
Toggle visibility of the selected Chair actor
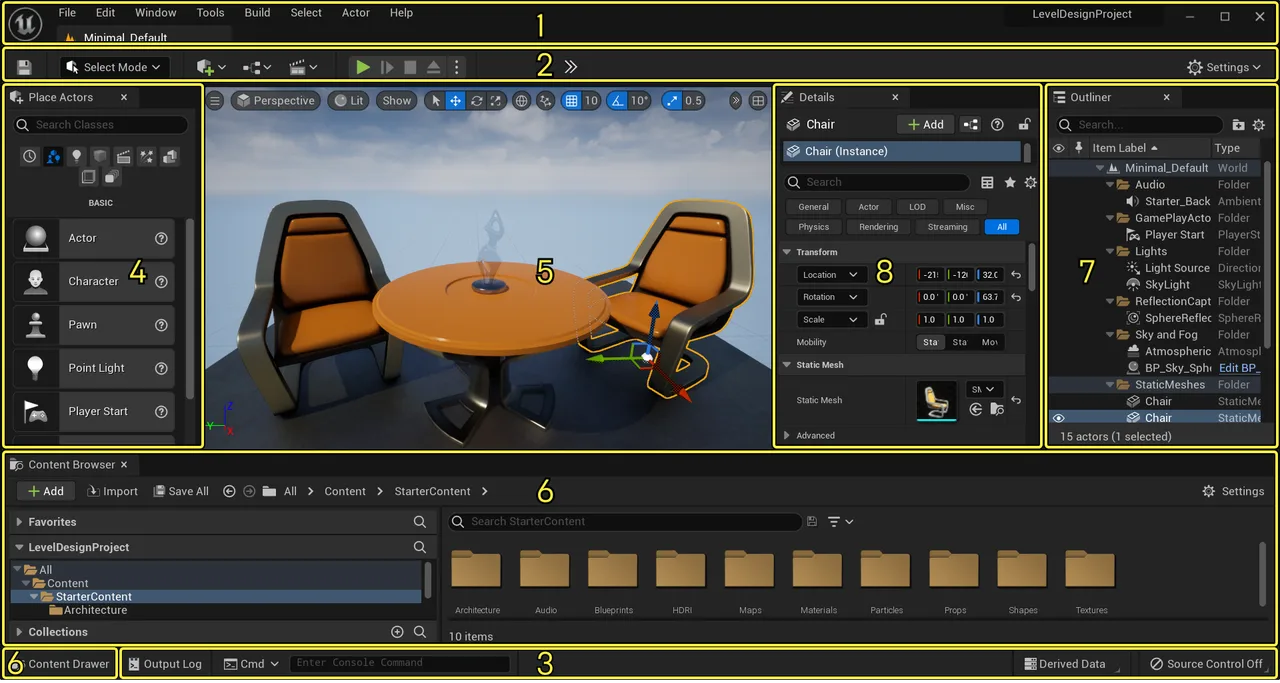1058,418
